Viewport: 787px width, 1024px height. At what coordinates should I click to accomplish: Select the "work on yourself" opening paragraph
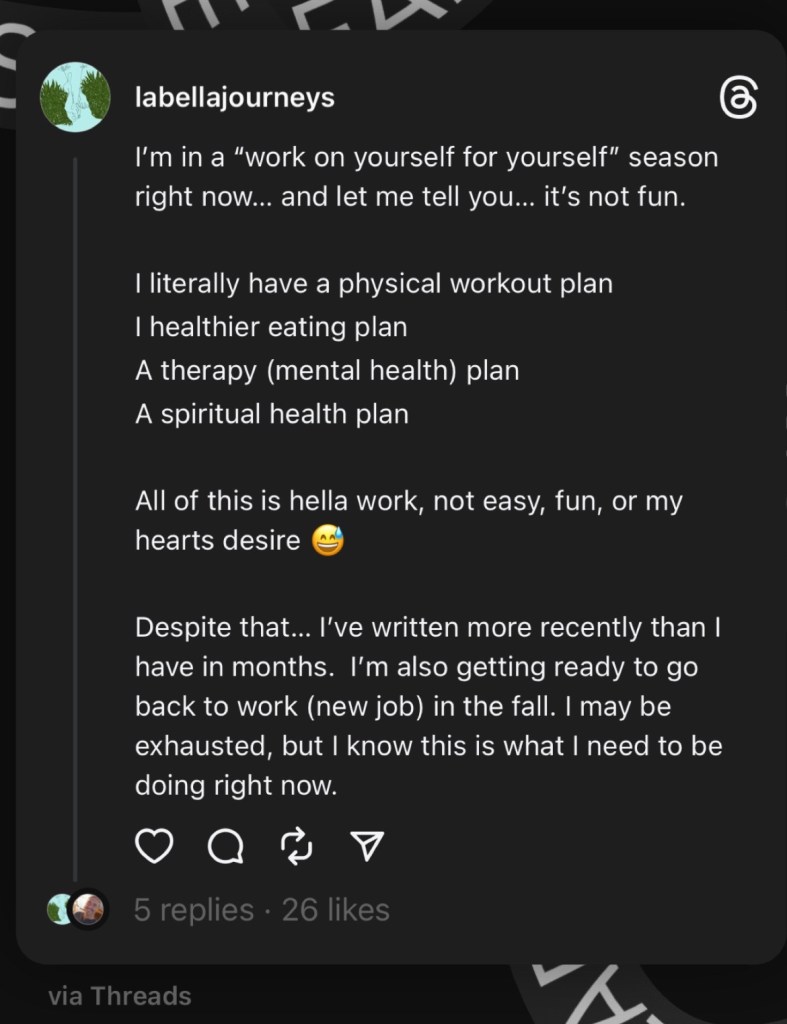pyautogui.click(x=426, y=176)
